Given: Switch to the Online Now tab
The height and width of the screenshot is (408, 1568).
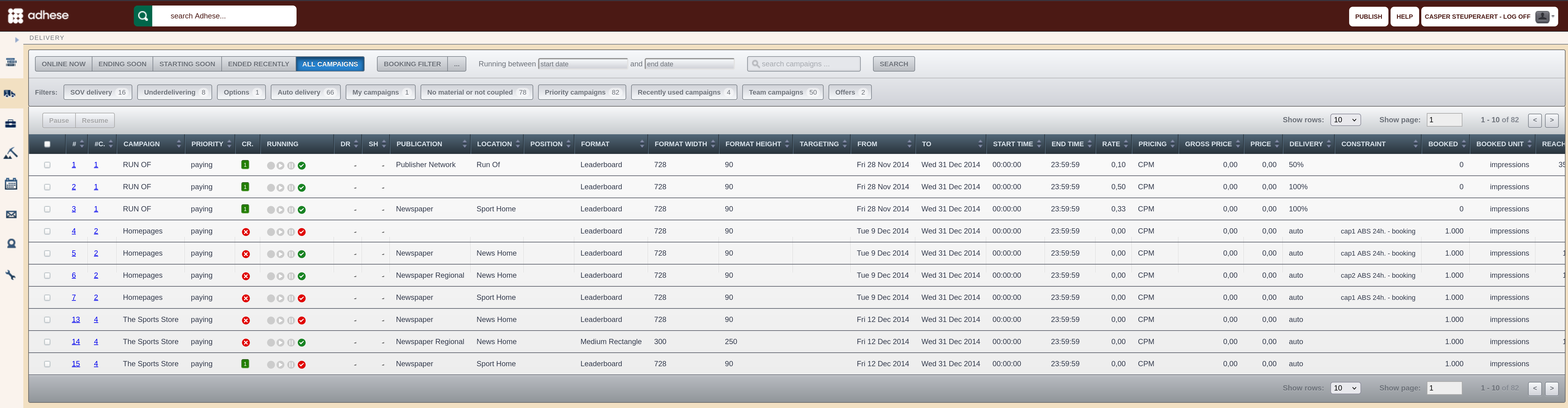Looking at the screenshot, I should pos(63,64).
